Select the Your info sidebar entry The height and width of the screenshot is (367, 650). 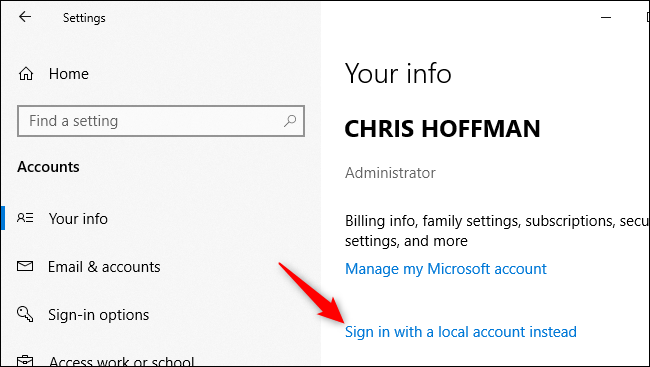[x=78, y=219]
